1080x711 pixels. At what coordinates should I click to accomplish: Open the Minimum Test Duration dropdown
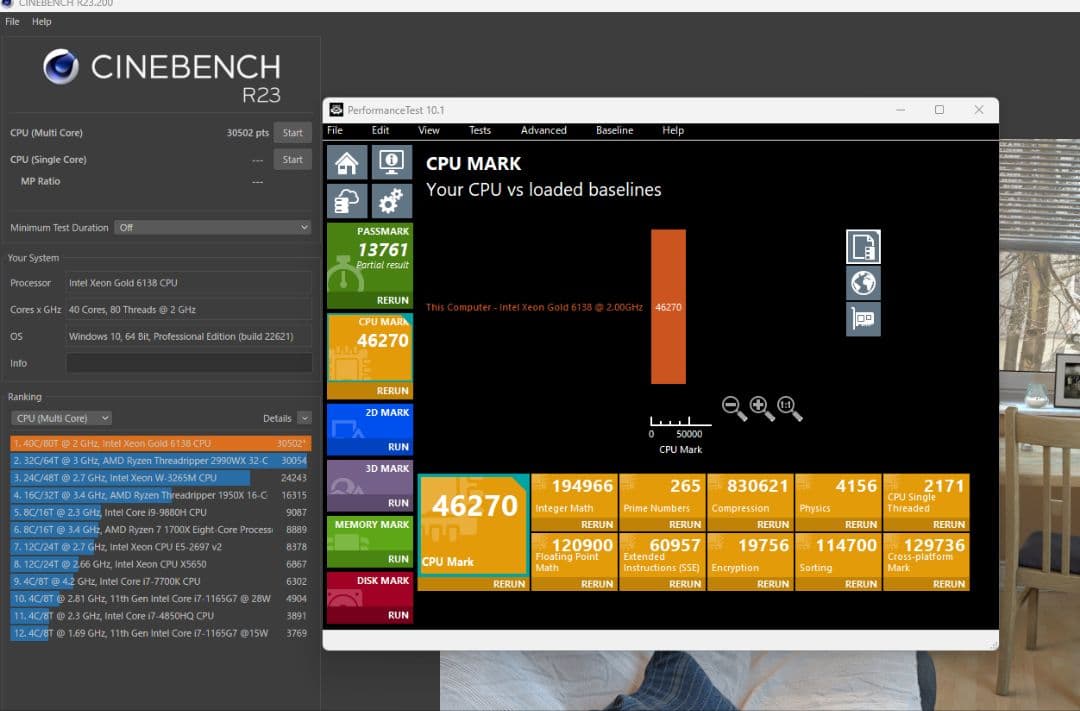(x=212, y=228)
